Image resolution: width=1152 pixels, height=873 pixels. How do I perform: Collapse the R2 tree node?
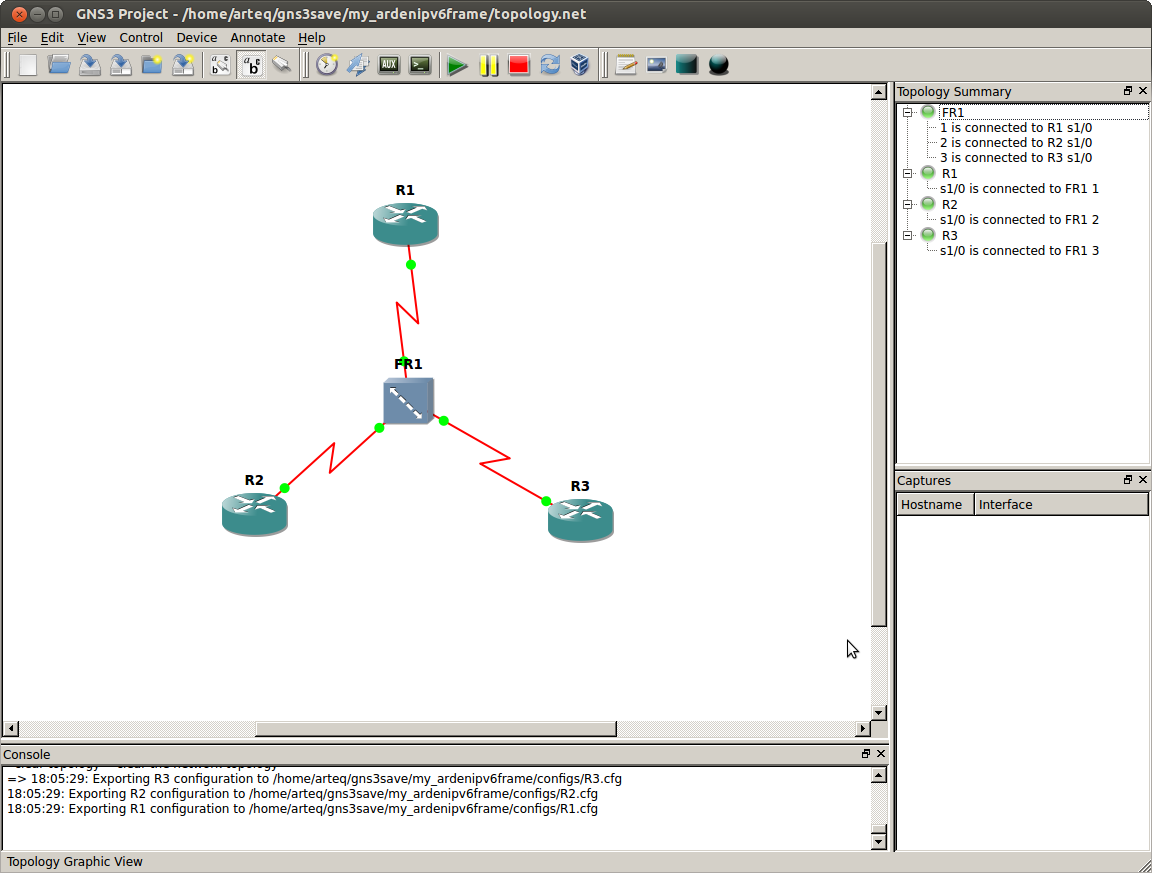click(908, 204)
